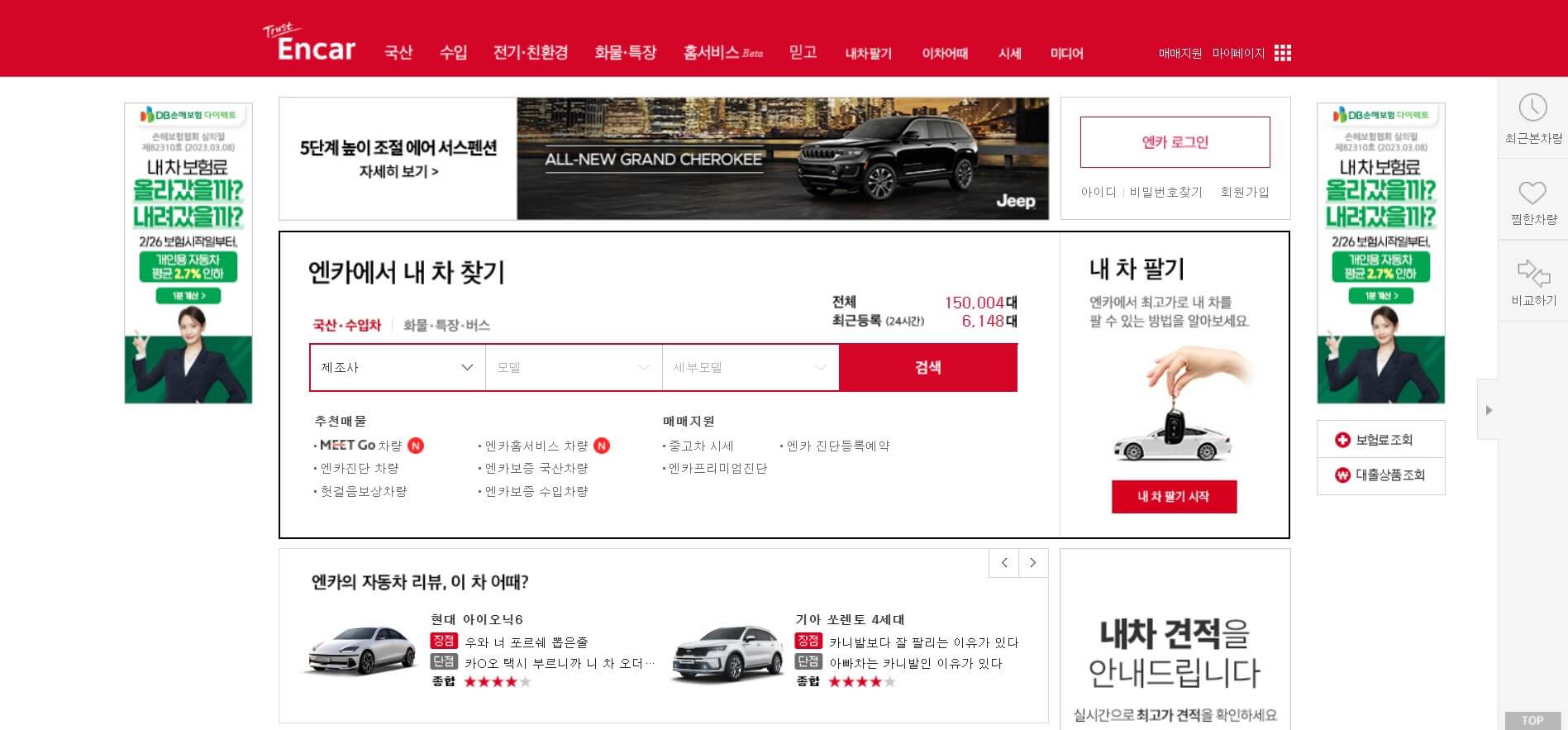Image resolution: width=1568 pixels, height=730 pixels.
Task: Click the 회원가입 link
Action: click(1245, 192)
